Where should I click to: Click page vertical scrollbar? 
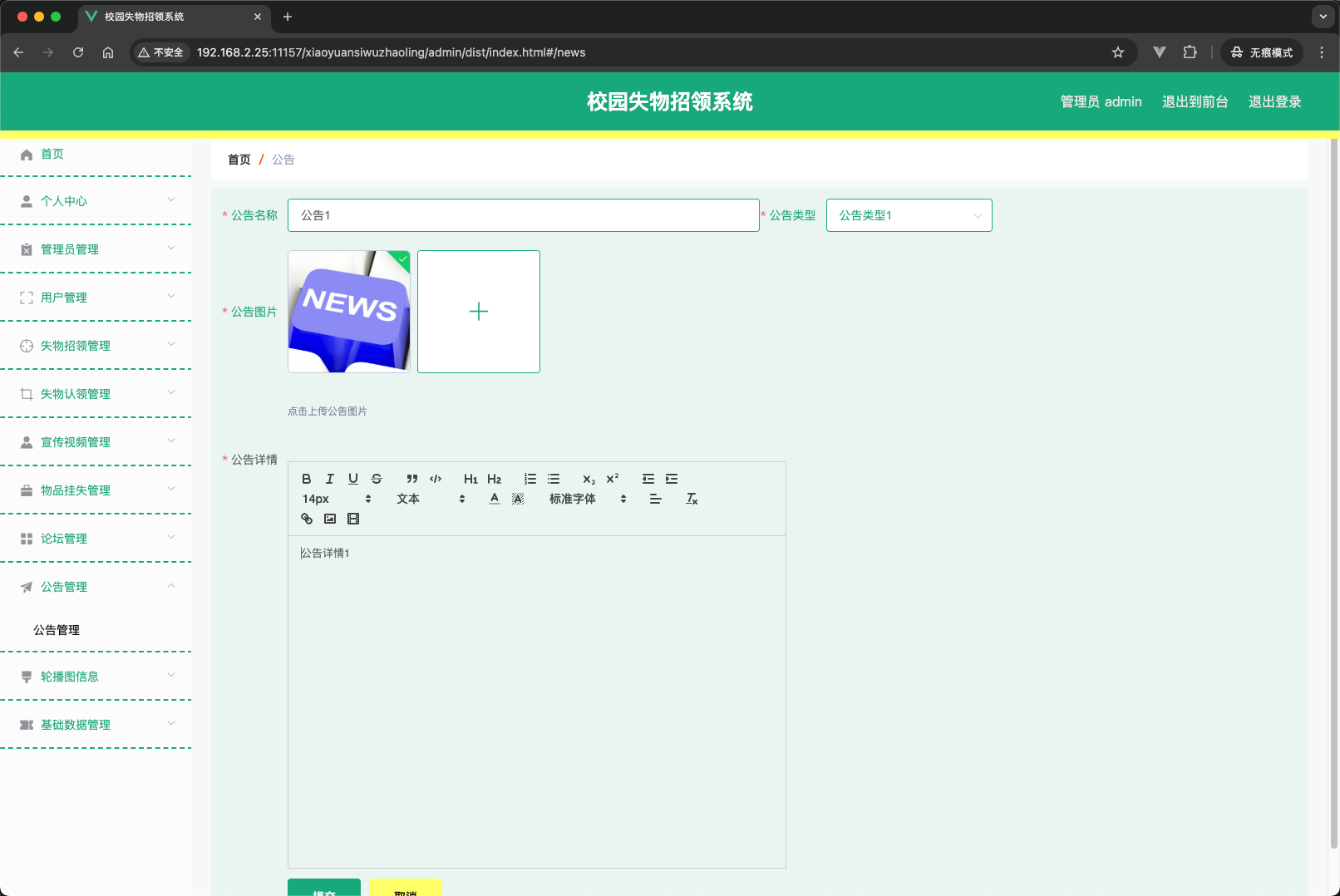pos(1334,494)
